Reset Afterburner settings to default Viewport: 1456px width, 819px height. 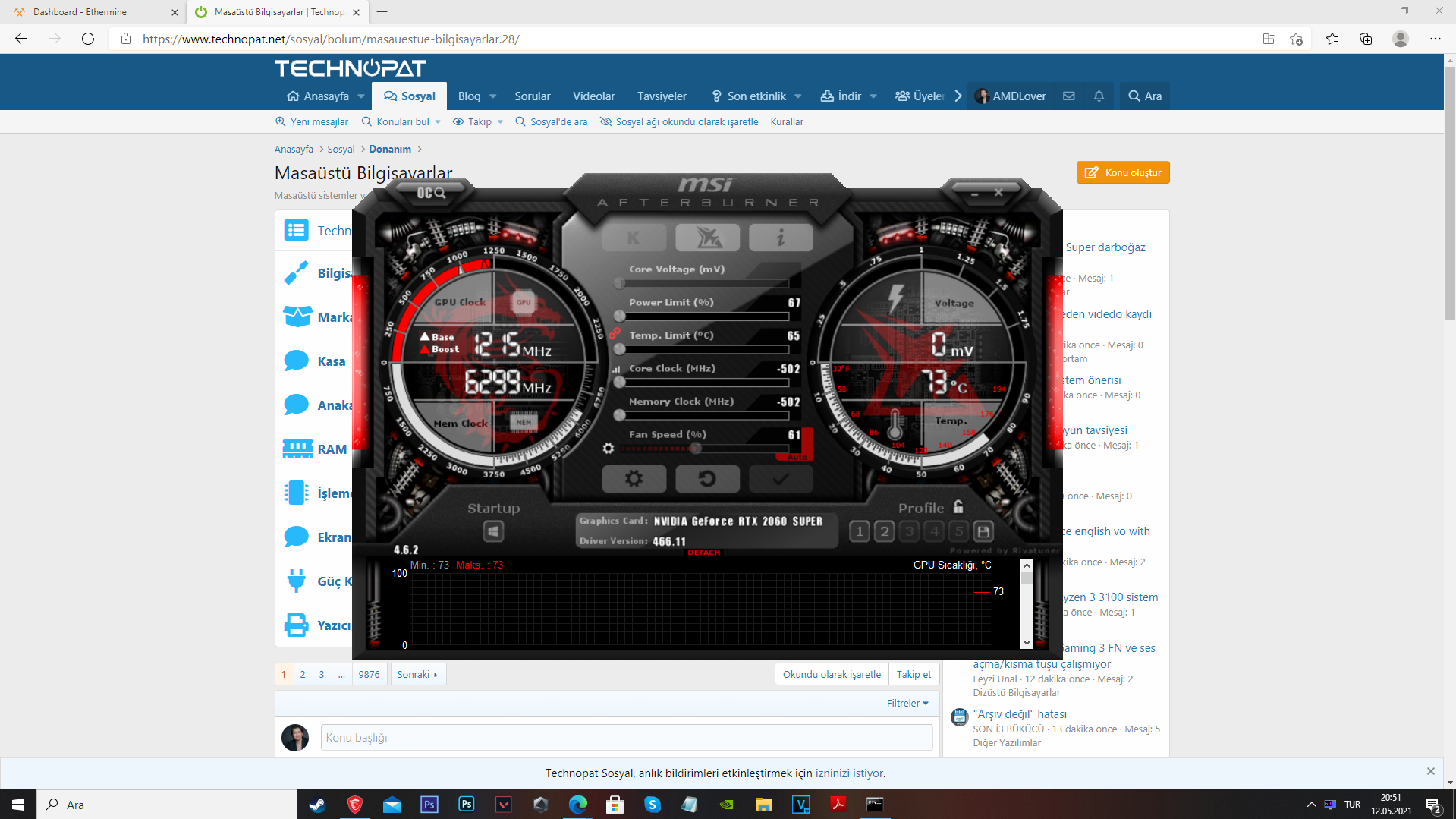pos(707,479)
